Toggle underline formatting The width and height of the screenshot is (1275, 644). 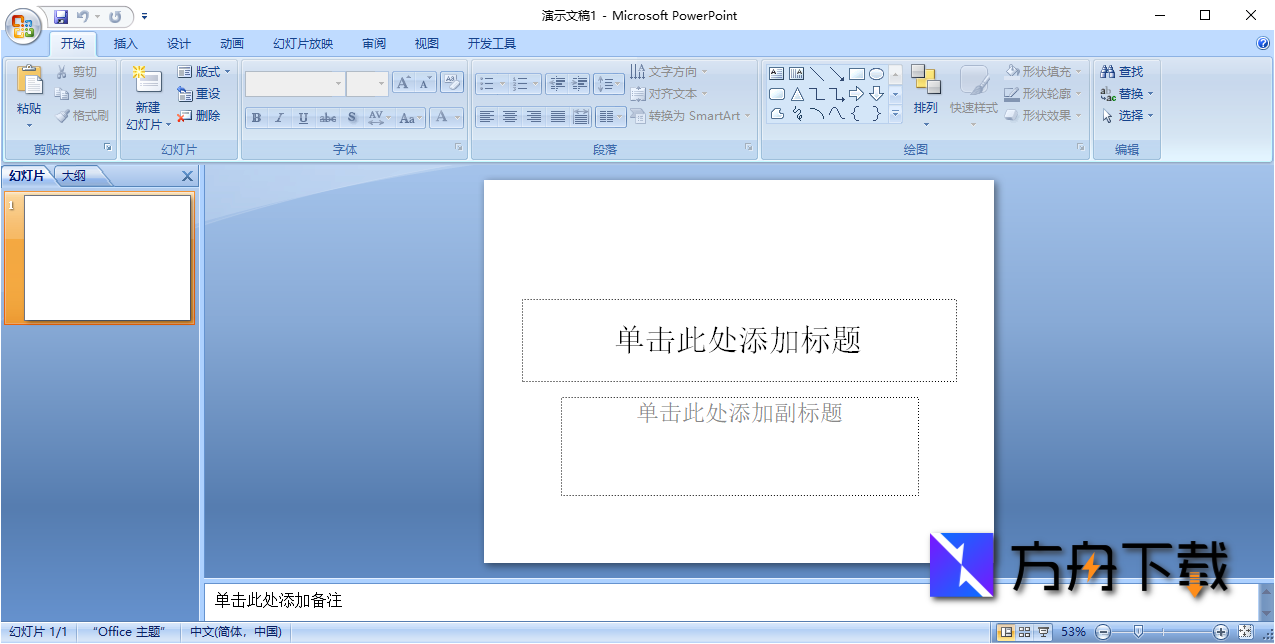point(302,117)
